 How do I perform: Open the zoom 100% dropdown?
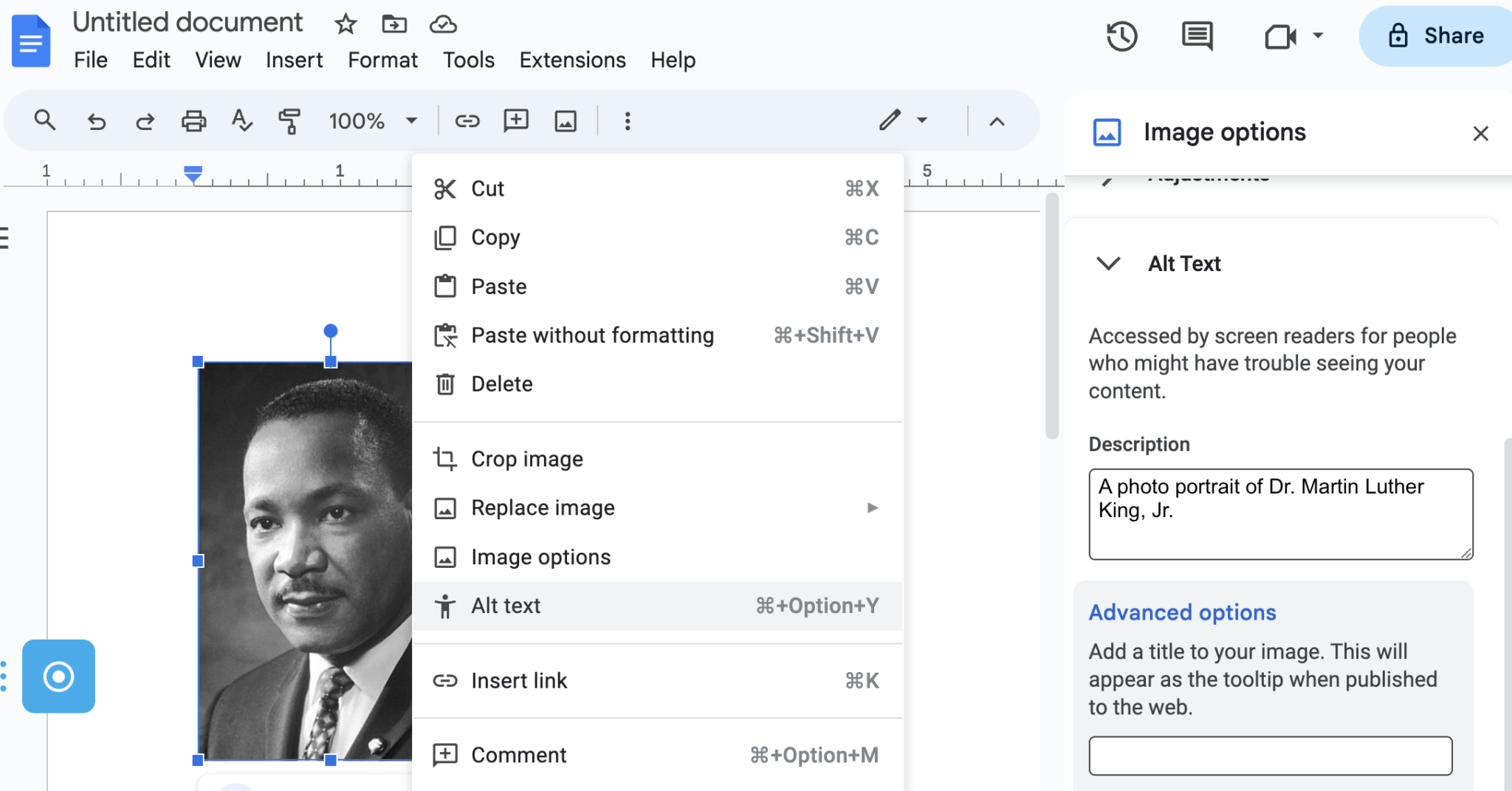(x=373, y=121)
